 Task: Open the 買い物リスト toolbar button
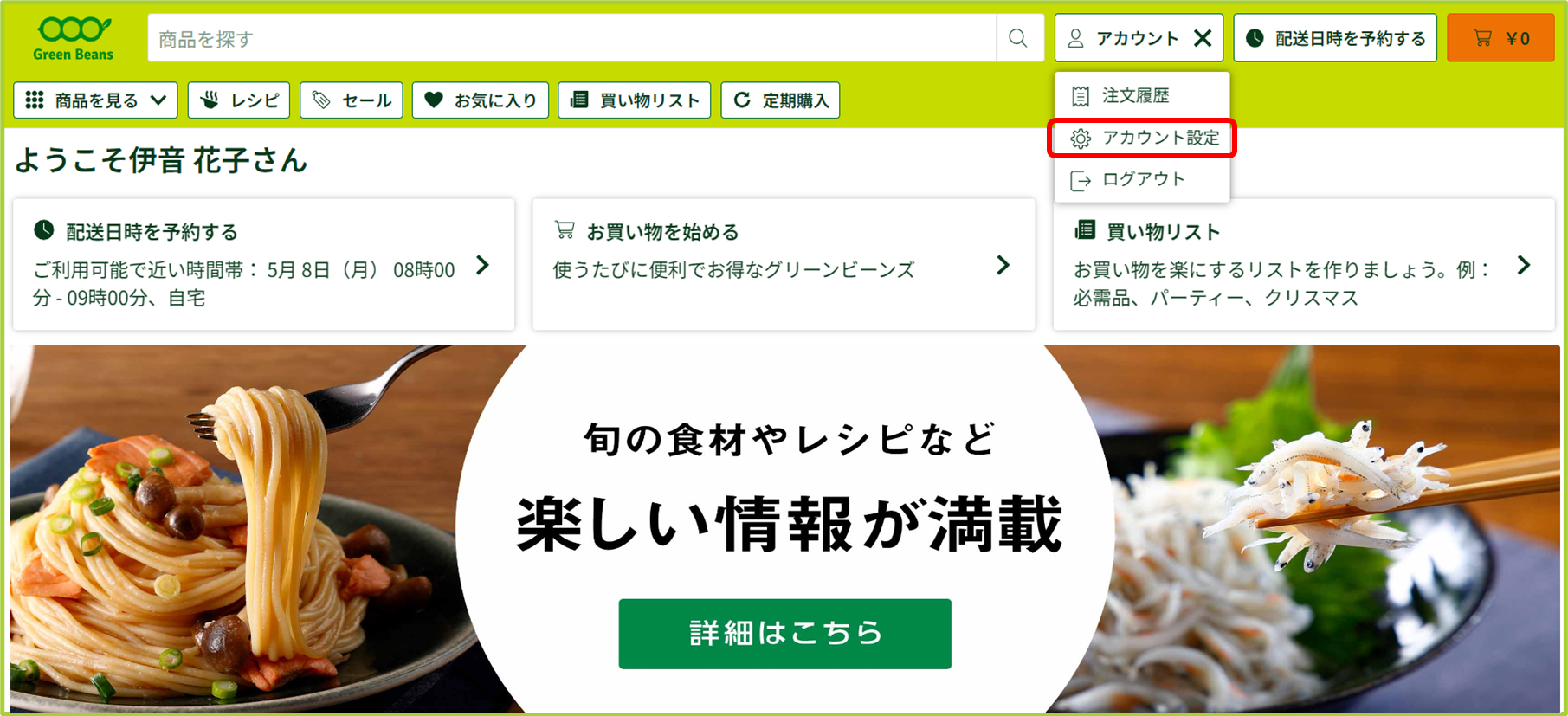[x=635, y=100]
